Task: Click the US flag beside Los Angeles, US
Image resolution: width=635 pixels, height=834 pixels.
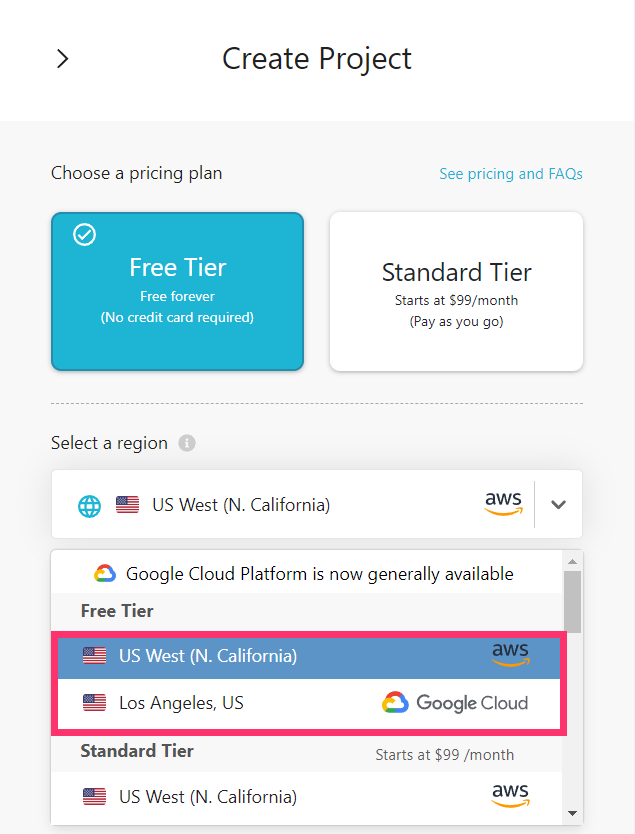Action: point(95,702)
